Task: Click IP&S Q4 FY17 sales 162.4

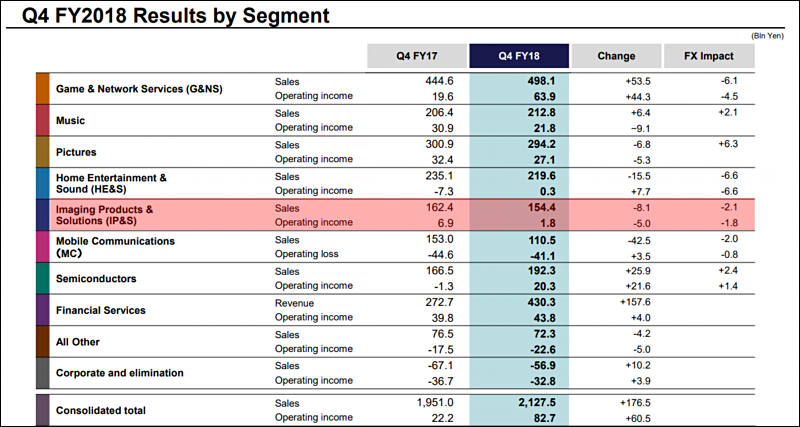Action: (439, 208)
